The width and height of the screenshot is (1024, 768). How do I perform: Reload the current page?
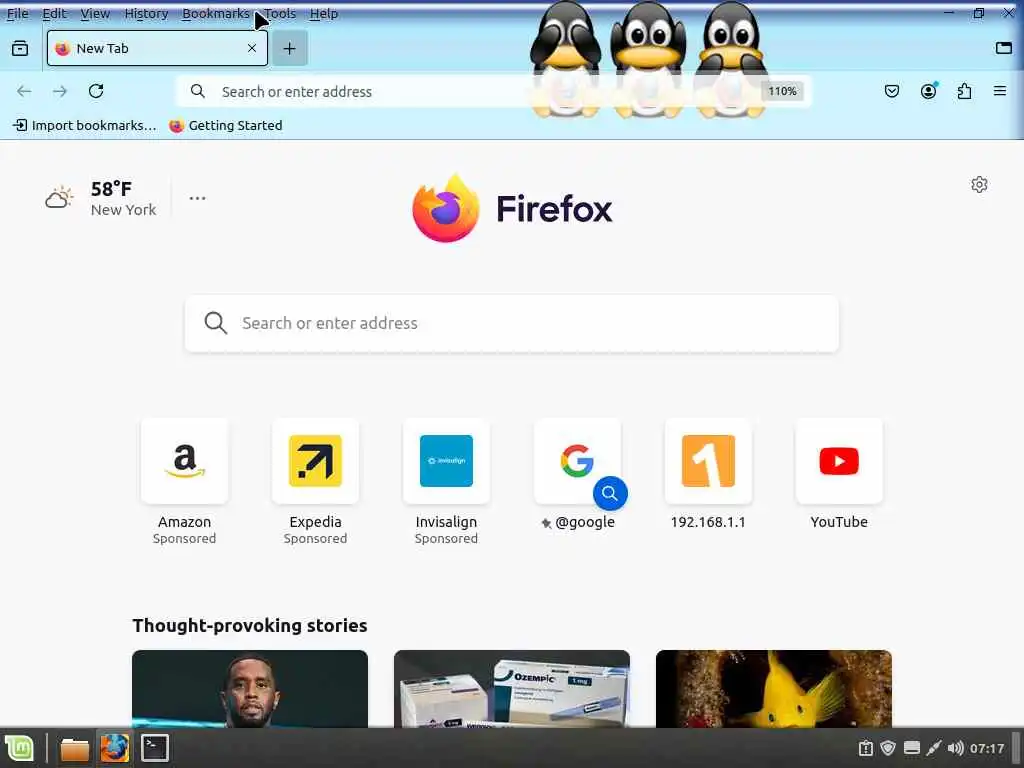pos(96,91)
